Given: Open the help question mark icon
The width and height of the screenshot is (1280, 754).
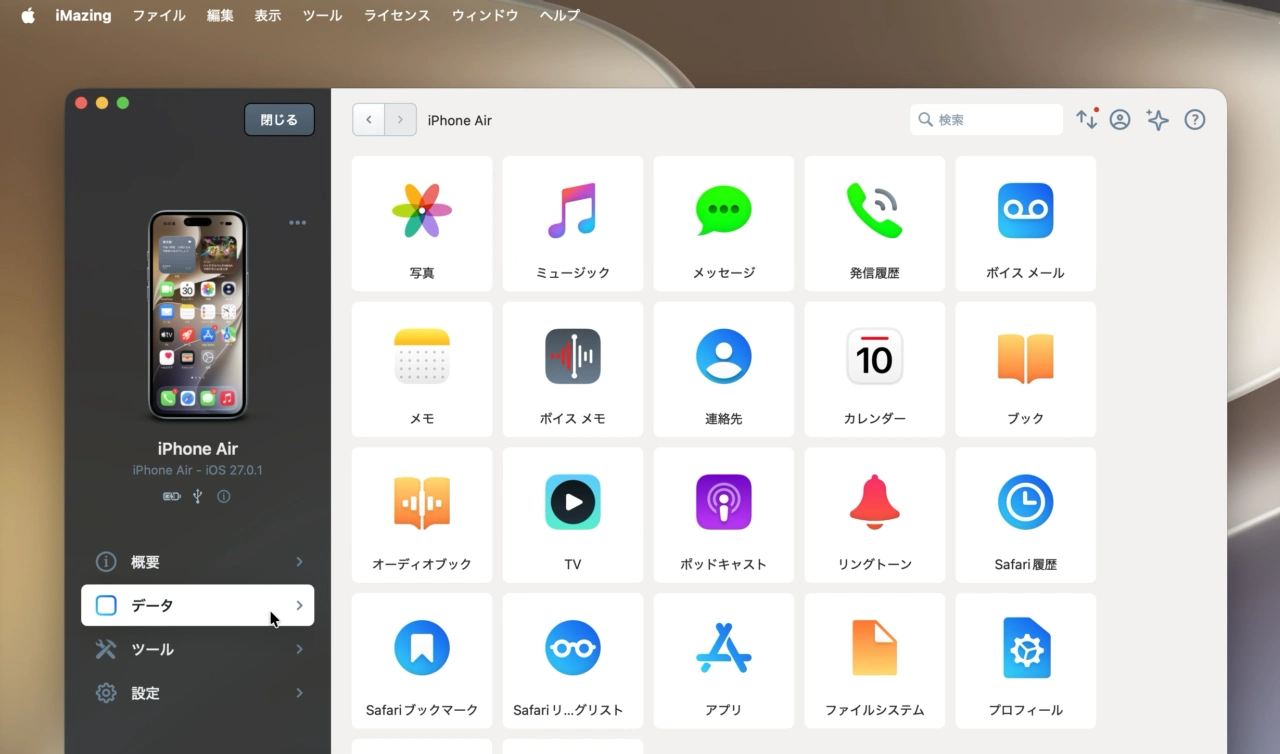Looking at the screenshot, I should click(1195, 120).
